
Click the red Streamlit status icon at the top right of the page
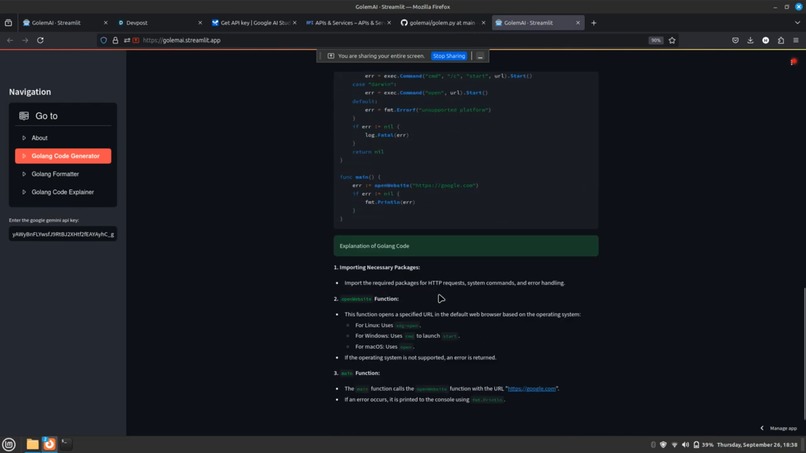pos(794,62)
